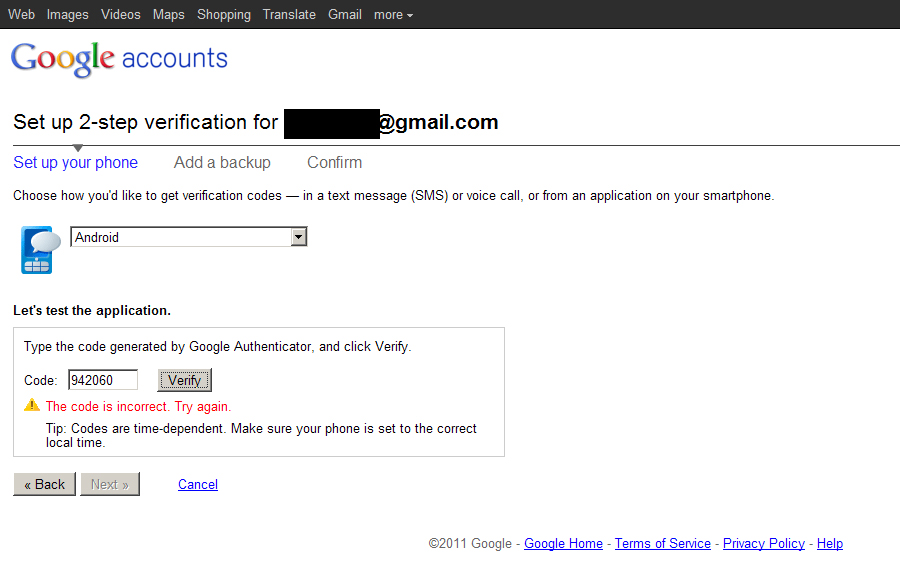The height and width of the screenshot is (575, 900).
Task: Click the '©2011 Google' footer text
Action: (x=470, y=543)
